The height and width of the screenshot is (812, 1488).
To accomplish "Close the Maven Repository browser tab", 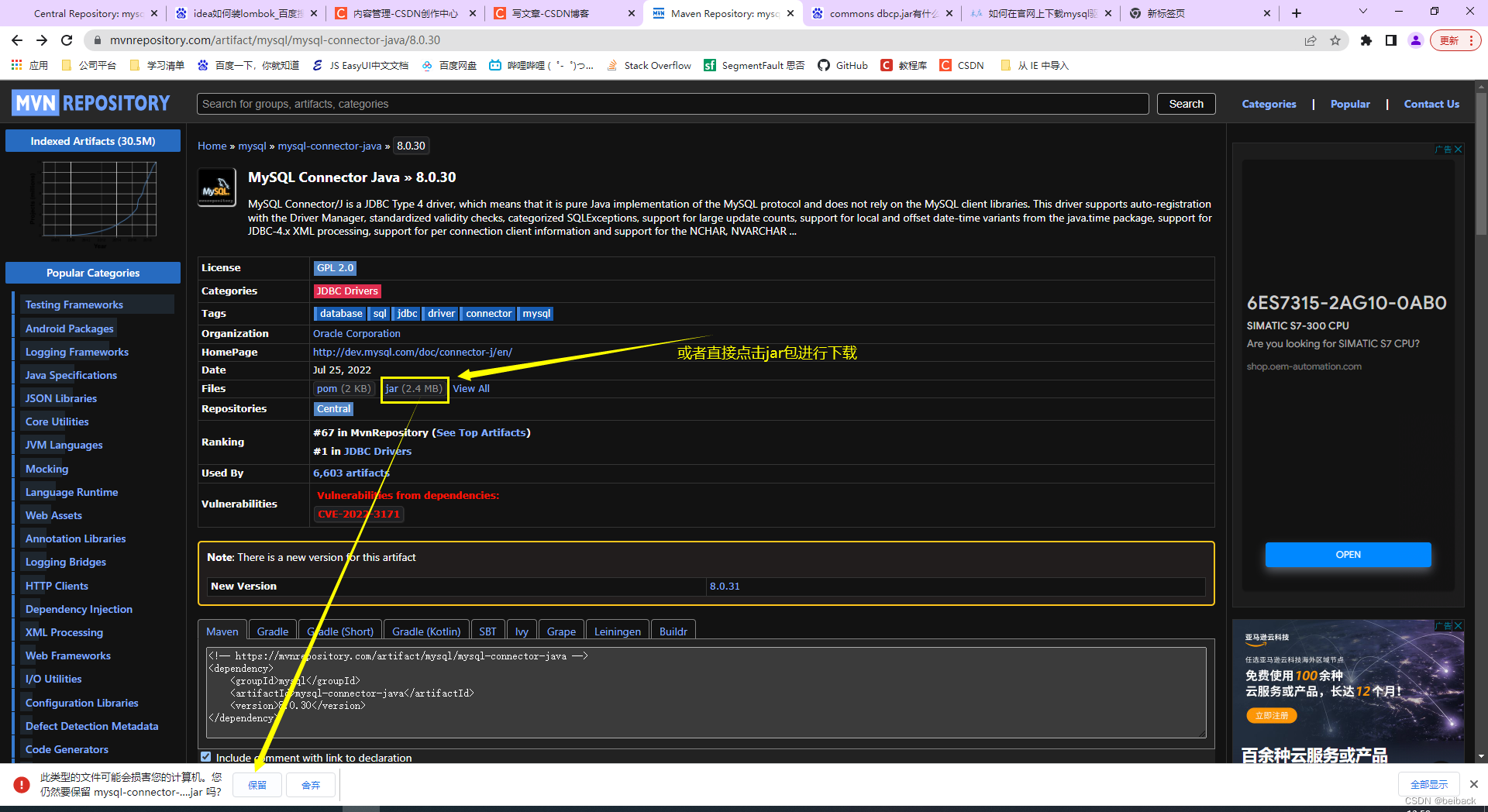I will (790, 13).
